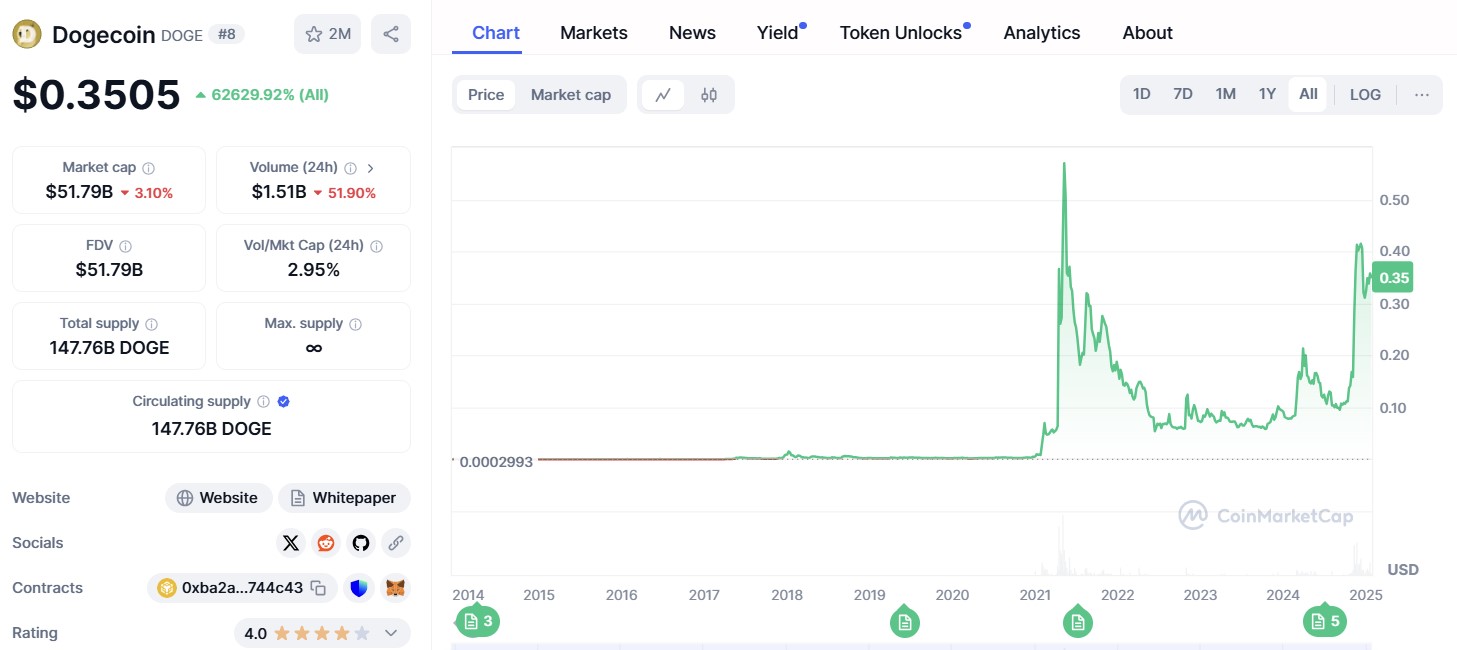
Task: Expand the Rating stars dropdown
Action: (x=390, y=632)
